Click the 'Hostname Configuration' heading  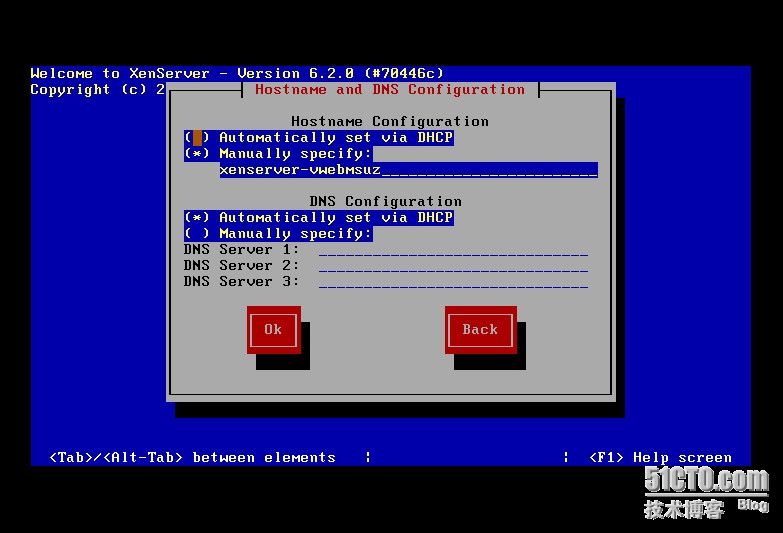390,121
